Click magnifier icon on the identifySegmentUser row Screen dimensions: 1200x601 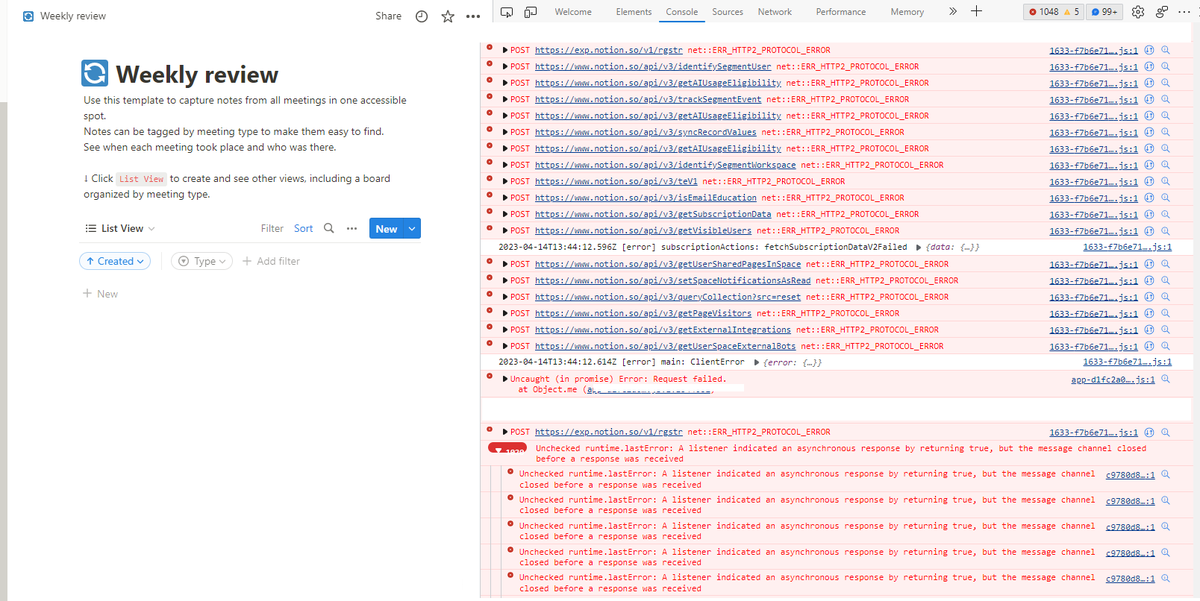[x=1165, y=66]
